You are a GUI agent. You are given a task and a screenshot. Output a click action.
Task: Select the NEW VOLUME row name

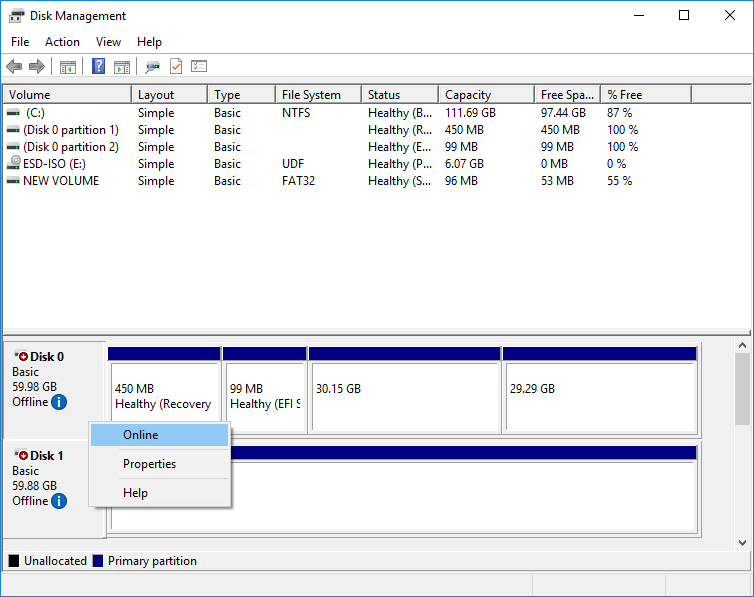coord(61,181)
